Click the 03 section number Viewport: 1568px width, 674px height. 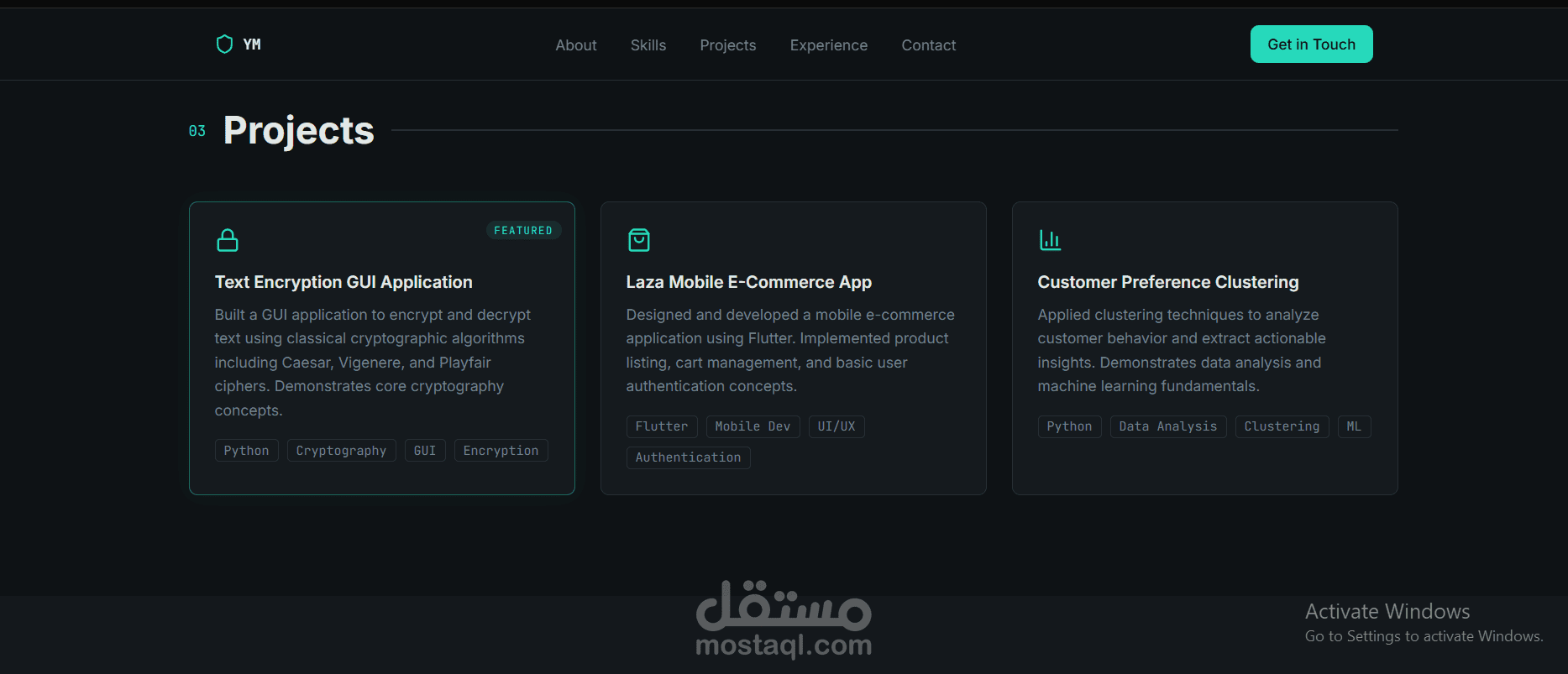[197, 131]
